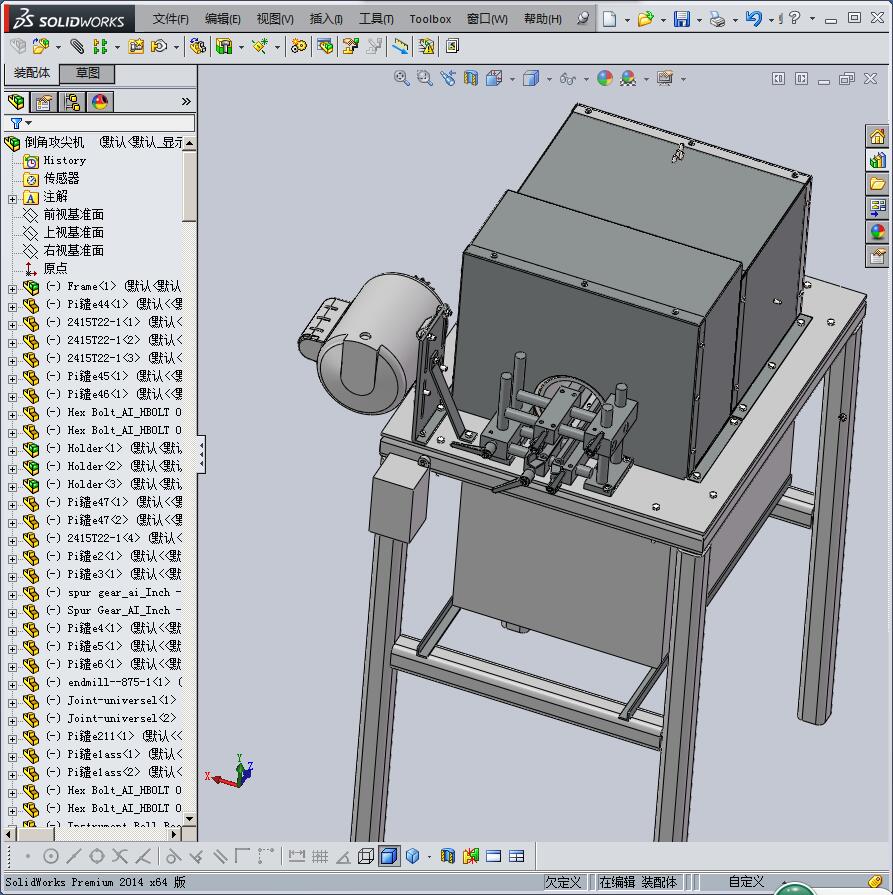Expand the Holder<1> tree node
Viewport: 893px width, 895px height.
coord(13,451)
